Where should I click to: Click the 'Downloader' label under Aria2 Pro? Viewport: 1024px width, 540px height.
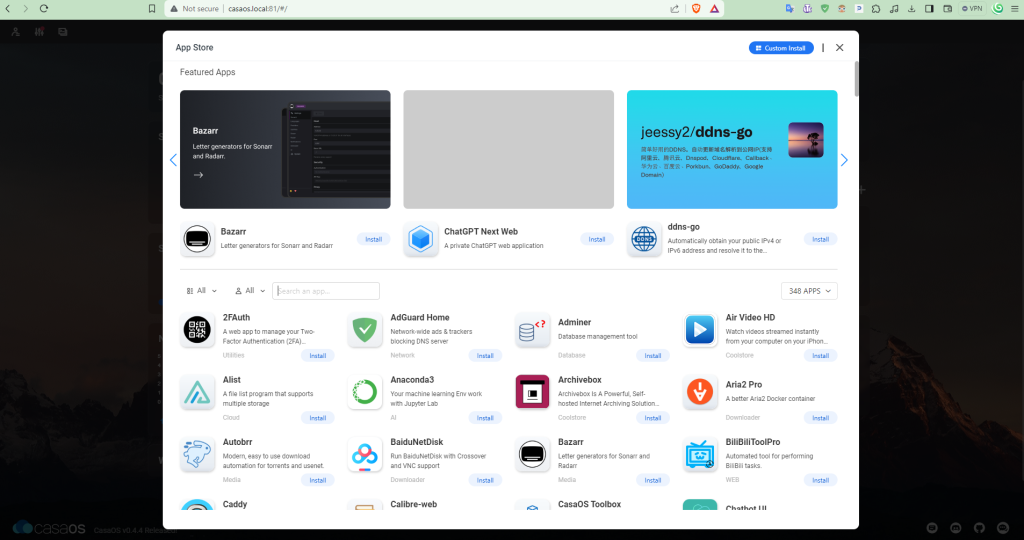743,417
